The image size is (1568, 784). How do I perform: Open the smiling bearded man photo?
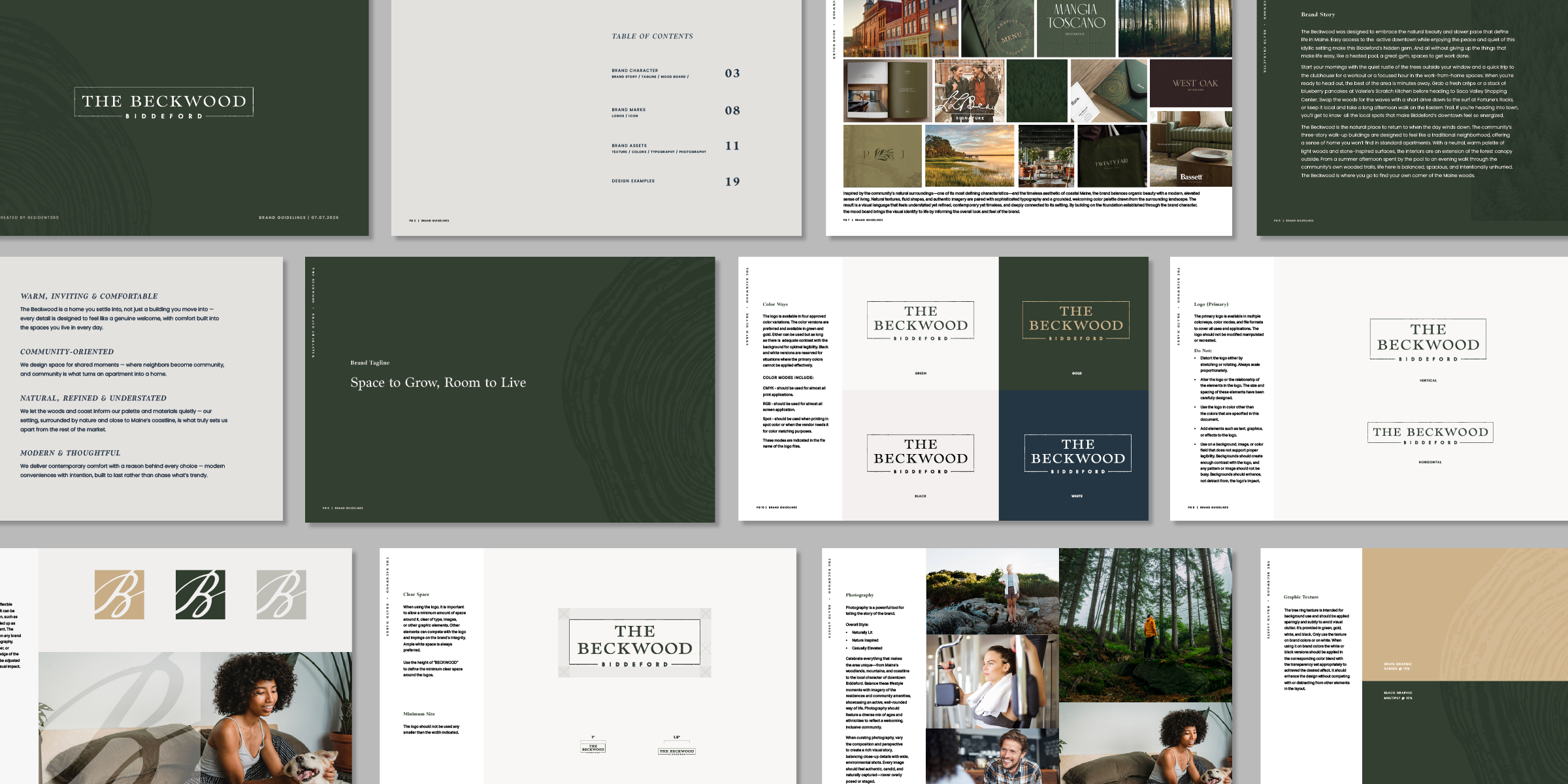(992, 757)
